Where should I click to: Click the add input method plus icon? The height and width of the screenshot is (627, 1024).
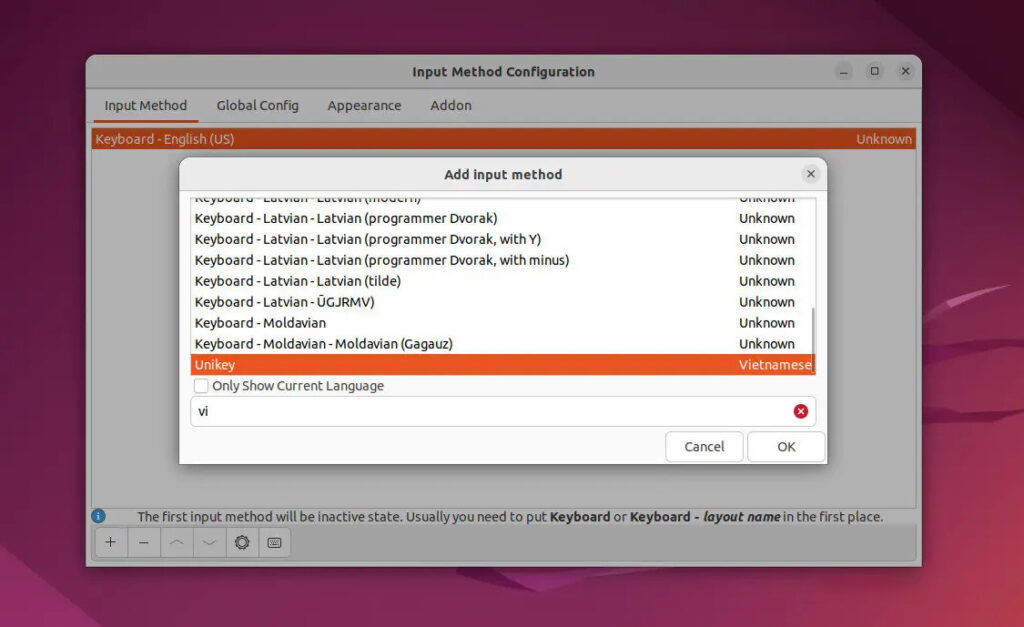(x=110, y=542)
